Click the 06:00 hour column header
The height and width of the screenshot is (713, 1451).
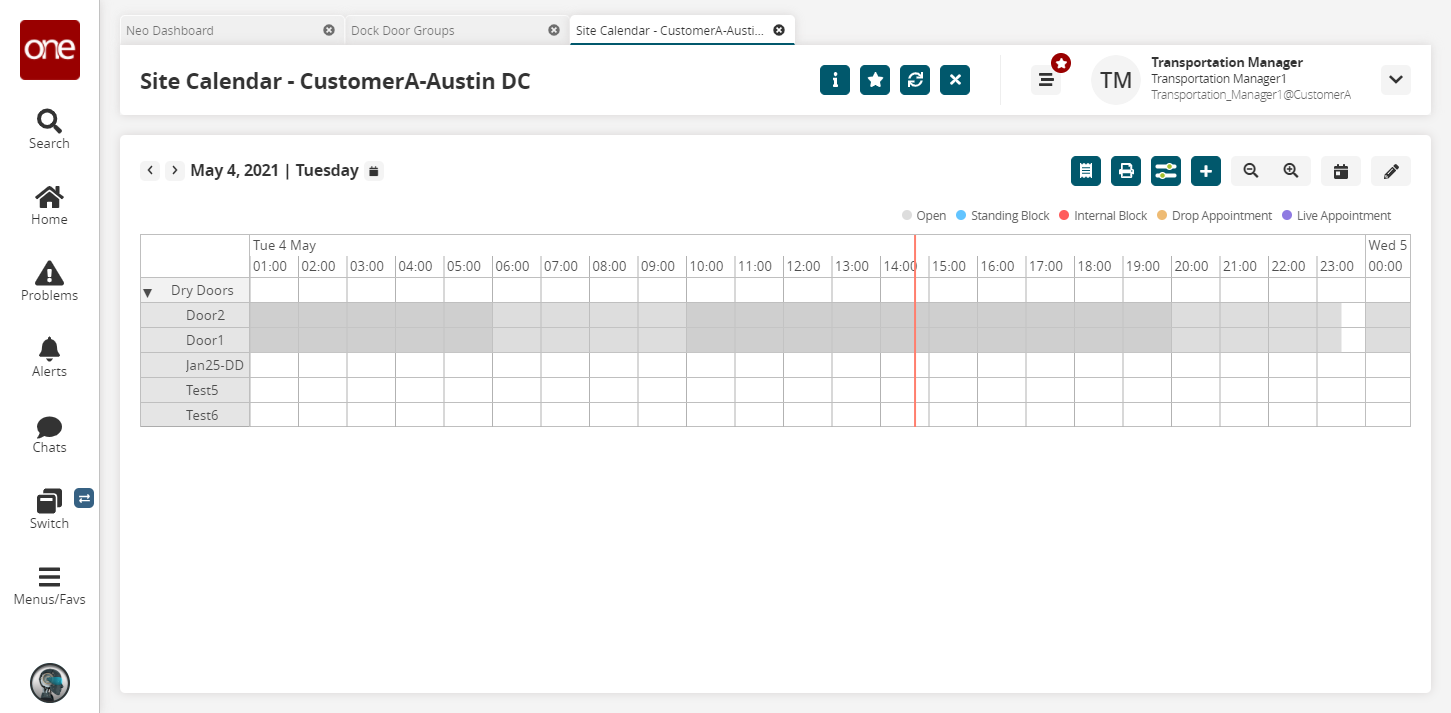tap(516, 267)
